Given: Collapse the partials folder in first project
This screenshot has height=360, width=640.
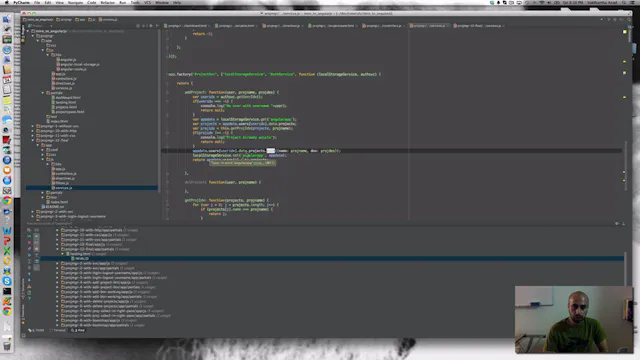Looking at the screenshot, I should pyautogui.click(x=42, y=93).
